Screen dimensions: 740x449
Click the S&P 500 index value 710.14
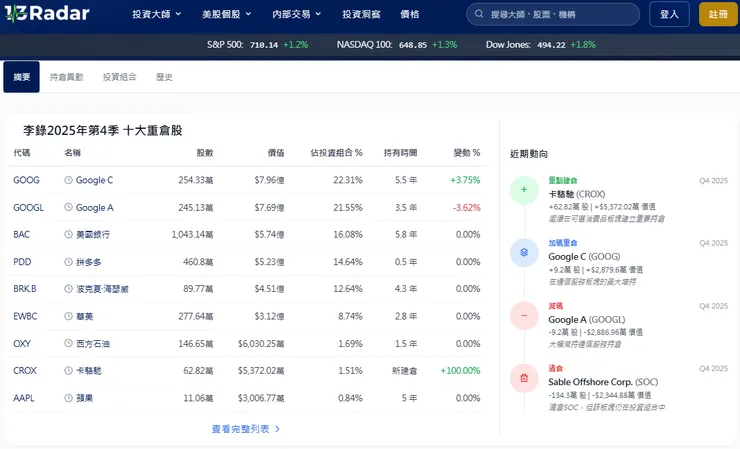click(264, 45)
